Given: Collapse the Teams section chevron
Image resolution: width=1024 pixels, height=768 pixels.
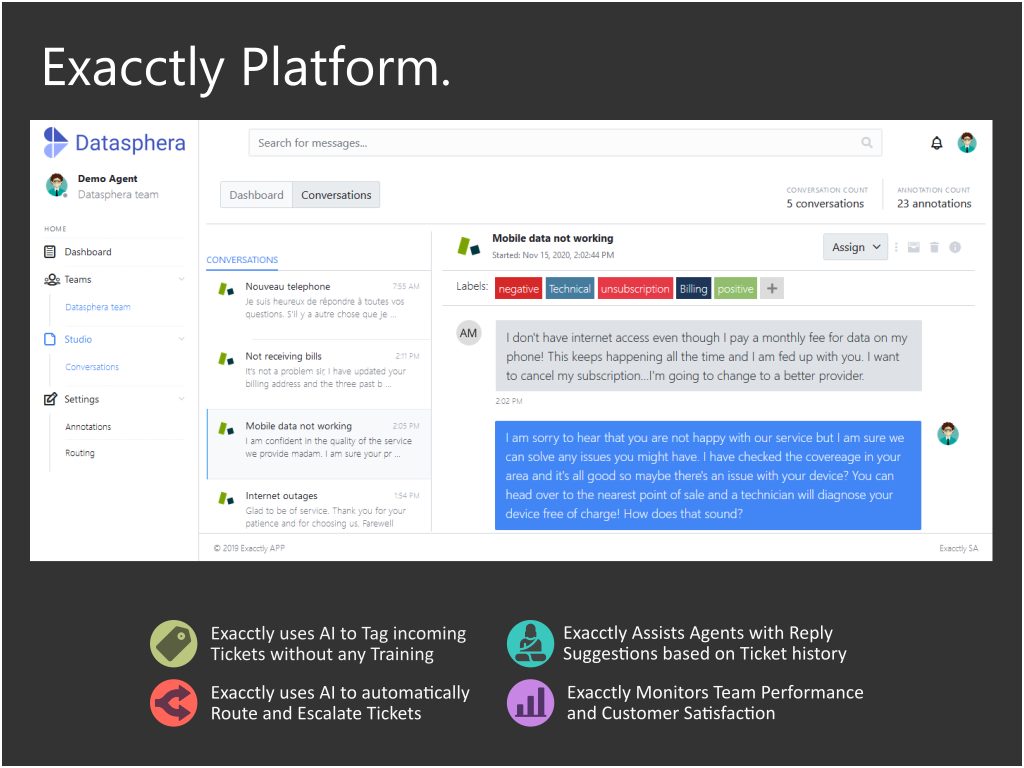Looking at the screenshot, I should click(182, 280).
